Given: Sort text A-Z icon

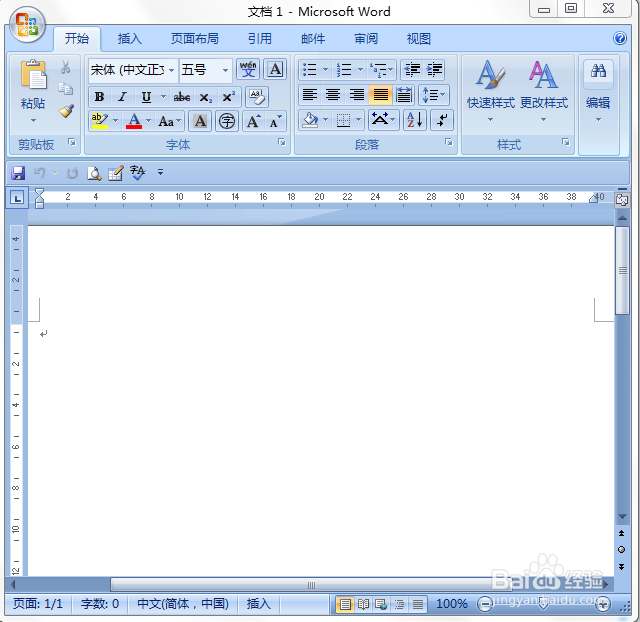Looking at the screenshot, I should (x=415, y=120).
